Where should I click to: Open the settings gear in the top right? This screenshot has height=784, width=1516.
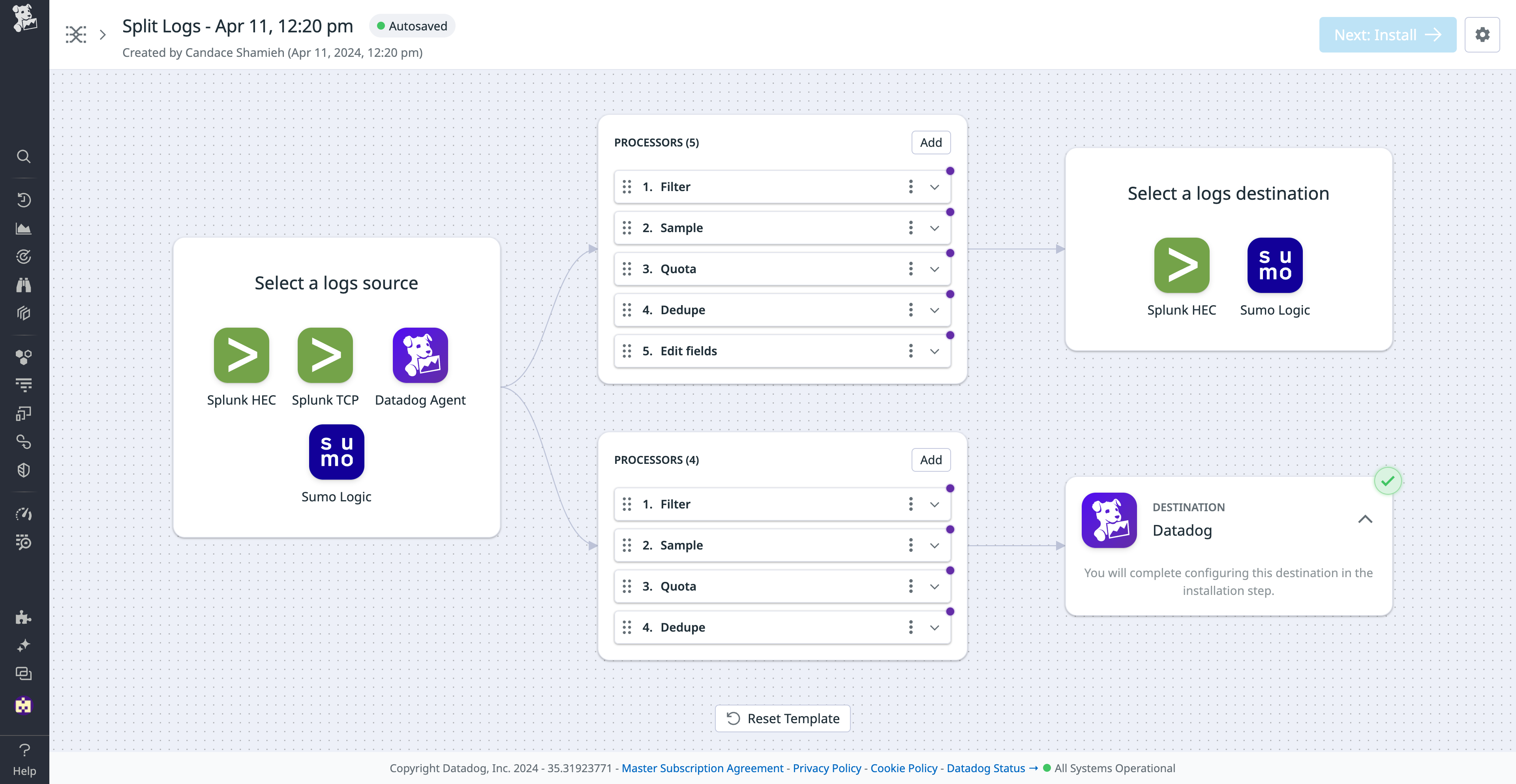point(1482,34)
